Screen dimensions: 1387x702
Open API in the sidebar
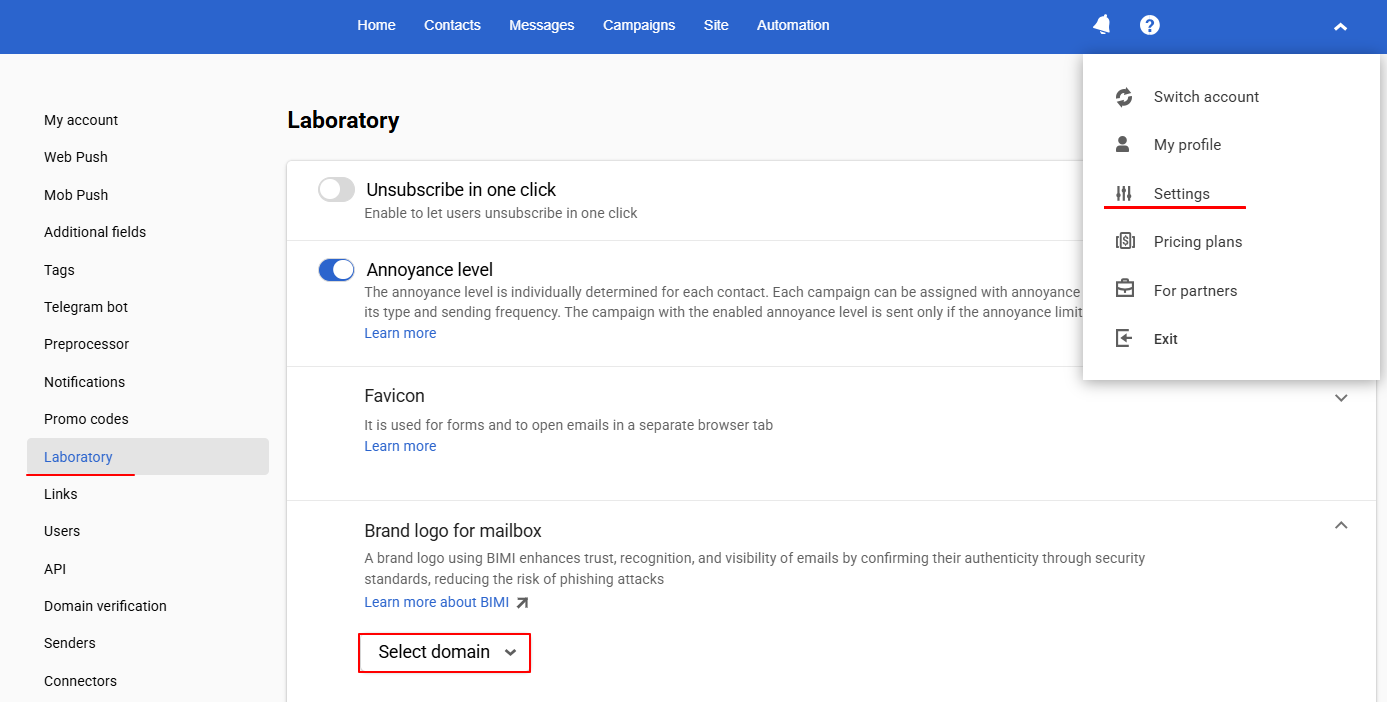tap(55, 569)
